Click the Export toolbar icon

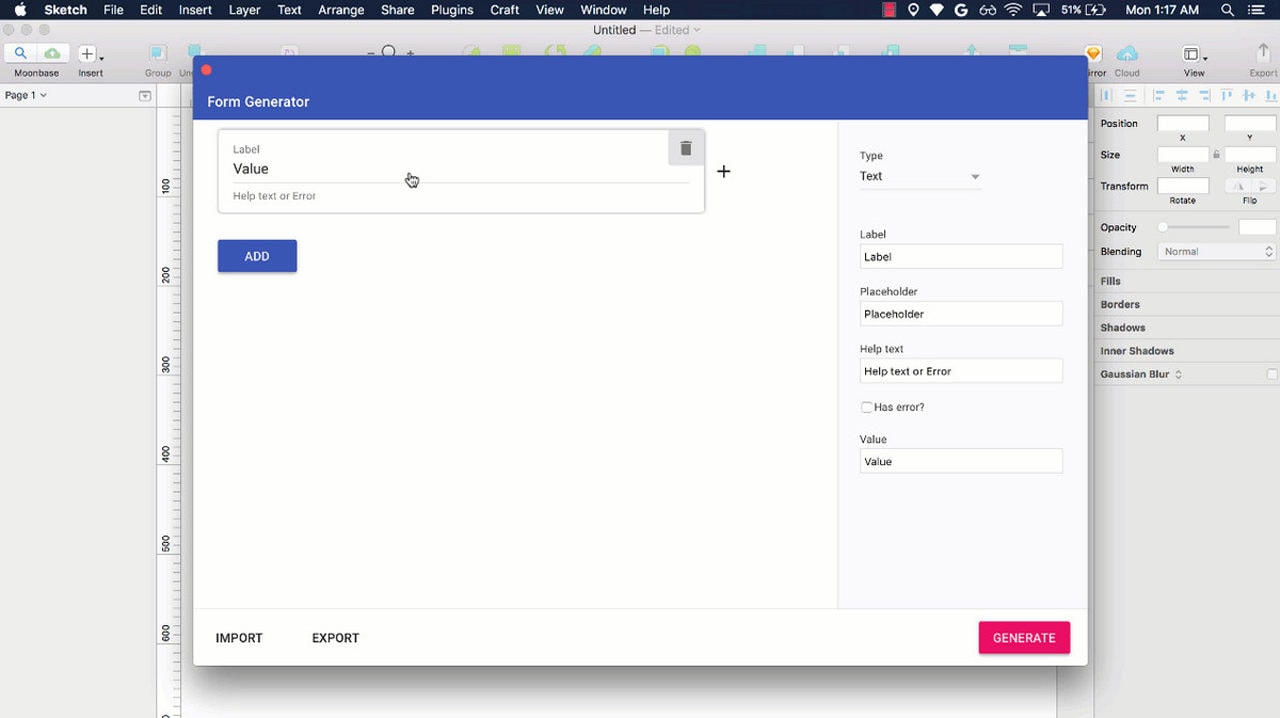(x=1263, y=54)
